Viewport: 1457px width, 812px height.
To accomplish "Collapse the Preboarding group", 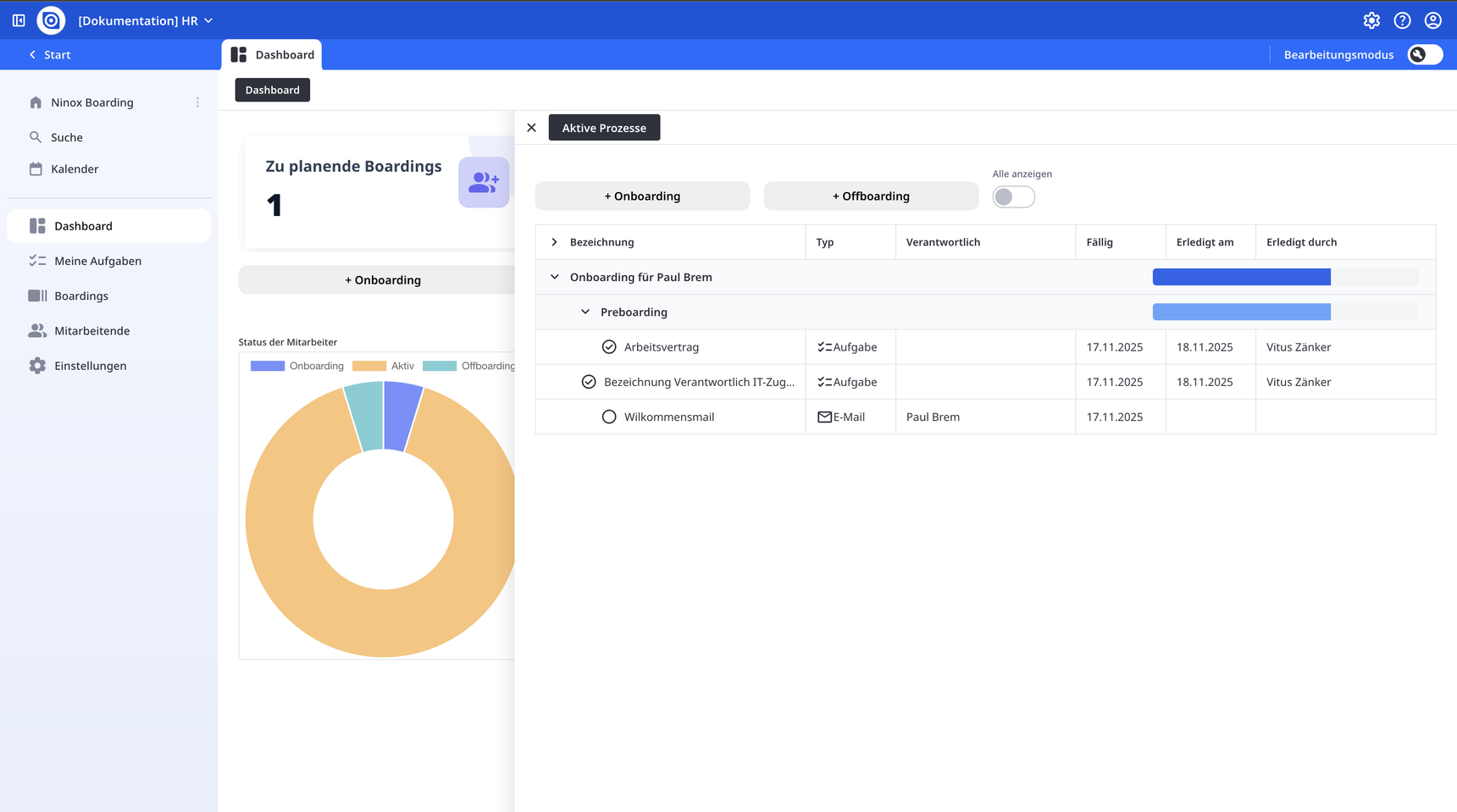I will point(585,312).
